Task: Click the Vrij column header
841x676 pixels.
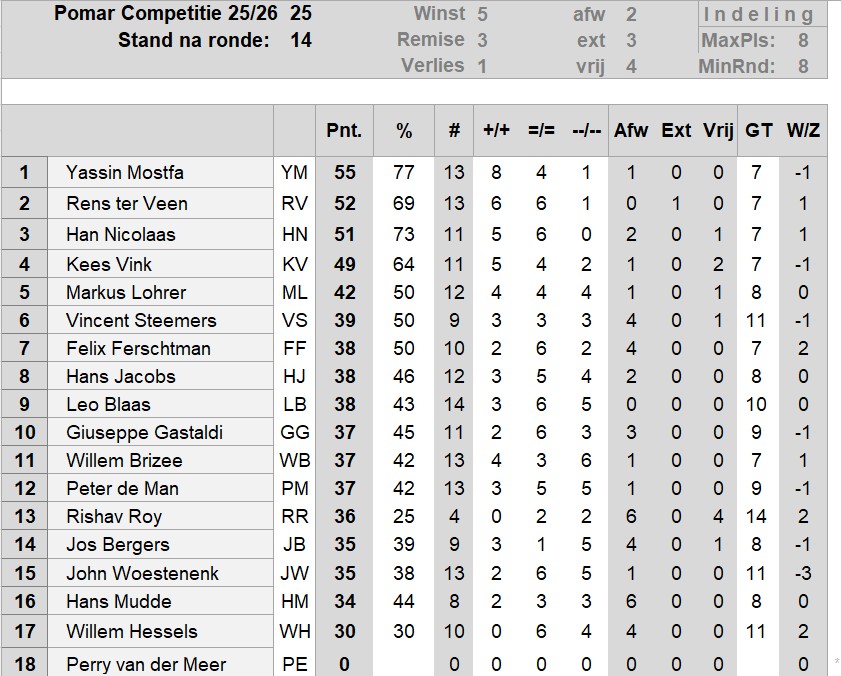Action: click(718, 131)
